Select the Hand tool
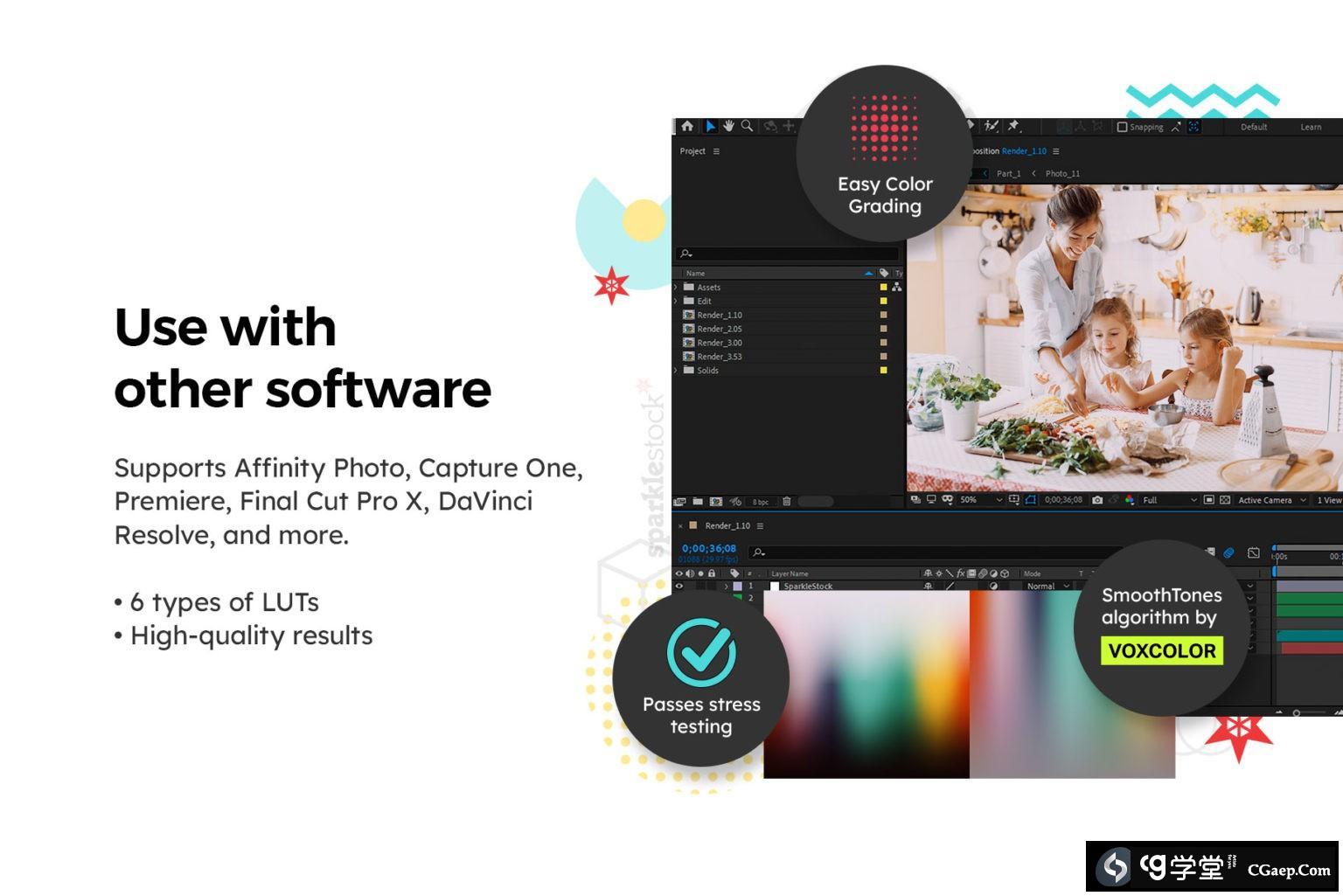Screen dimensions: 1343x896 click(728, 127)
